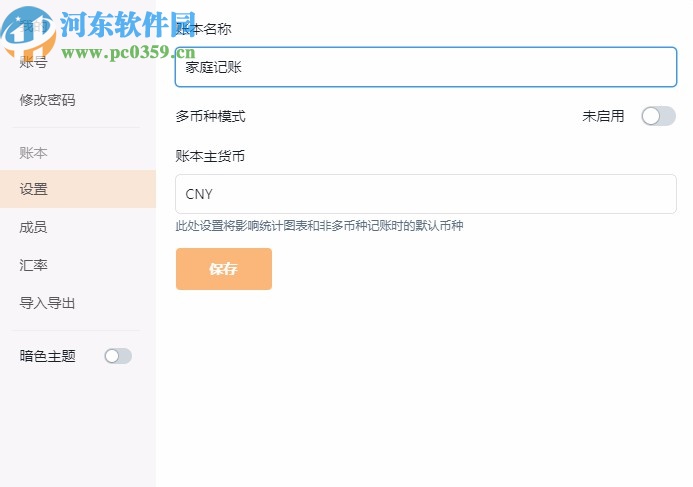Select 设置 in the sidebar
Image resolution: width=693 pixels, height=487 pixels.
[x=78, y=189]
